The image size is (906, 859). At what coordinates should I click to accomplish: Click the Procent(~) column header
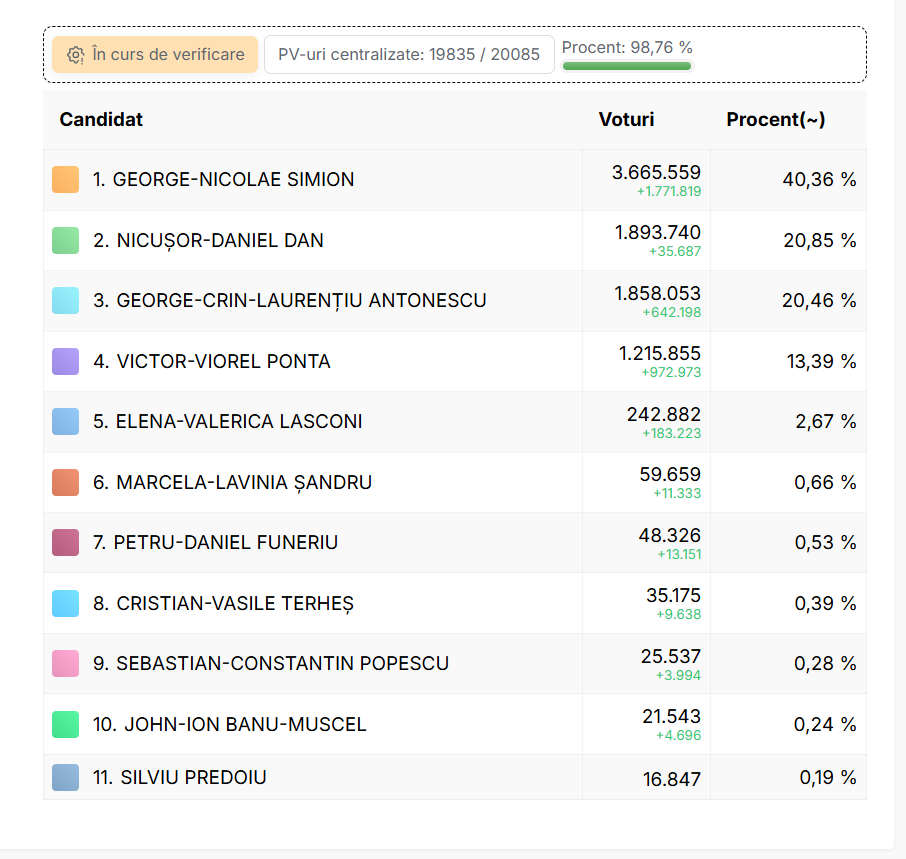[775, 120]
